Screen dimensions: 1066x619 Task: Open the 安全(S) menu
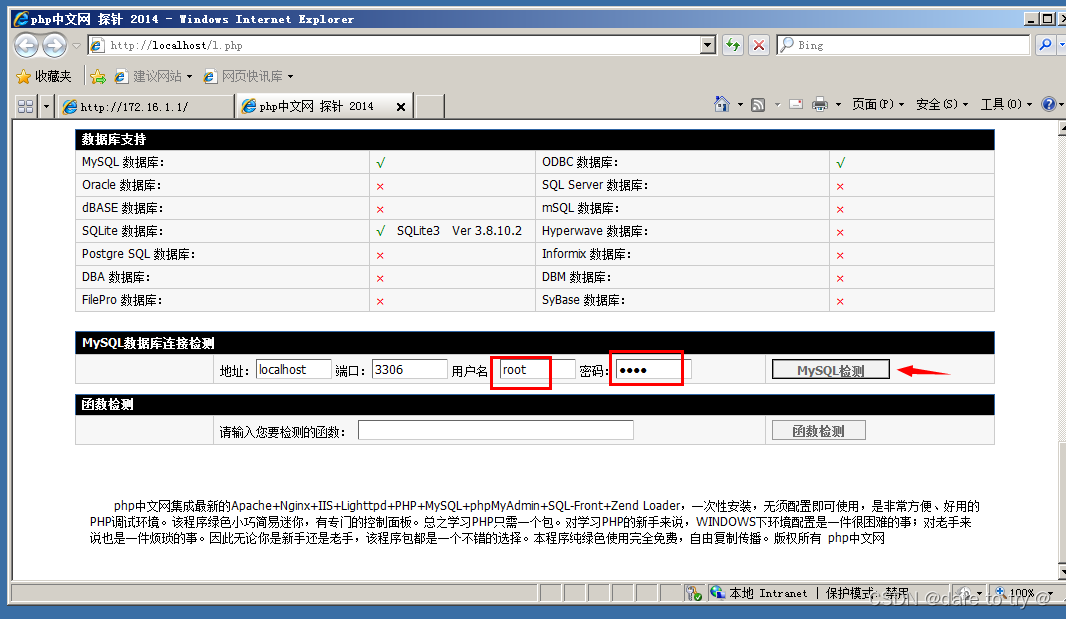click(x=942, y=104)
